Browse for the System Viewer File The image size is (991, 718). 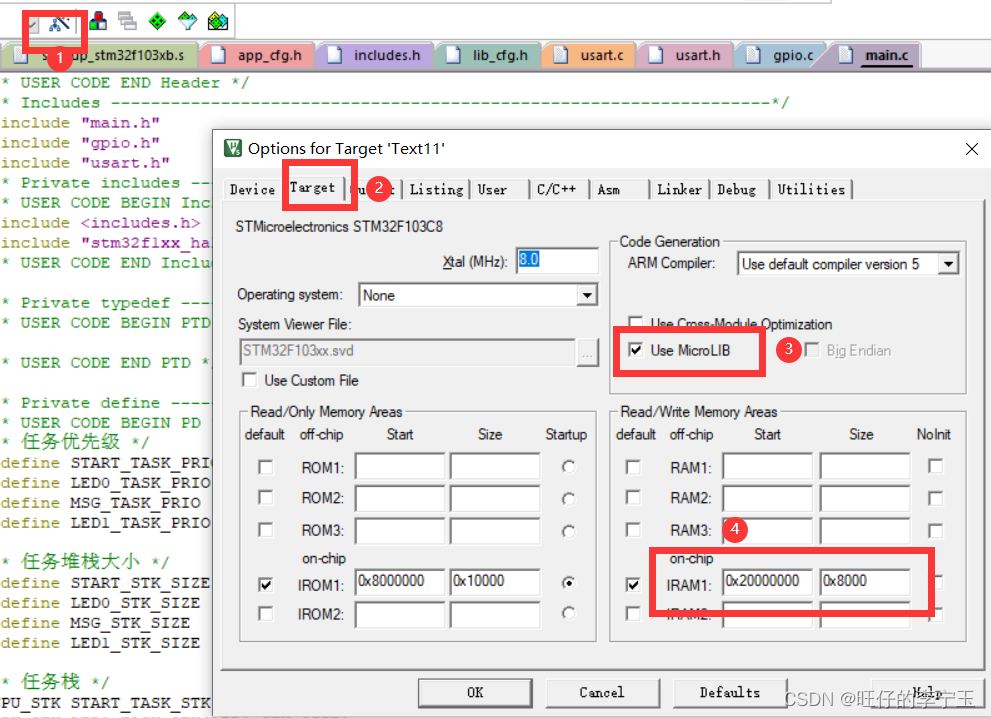point(587,353)
